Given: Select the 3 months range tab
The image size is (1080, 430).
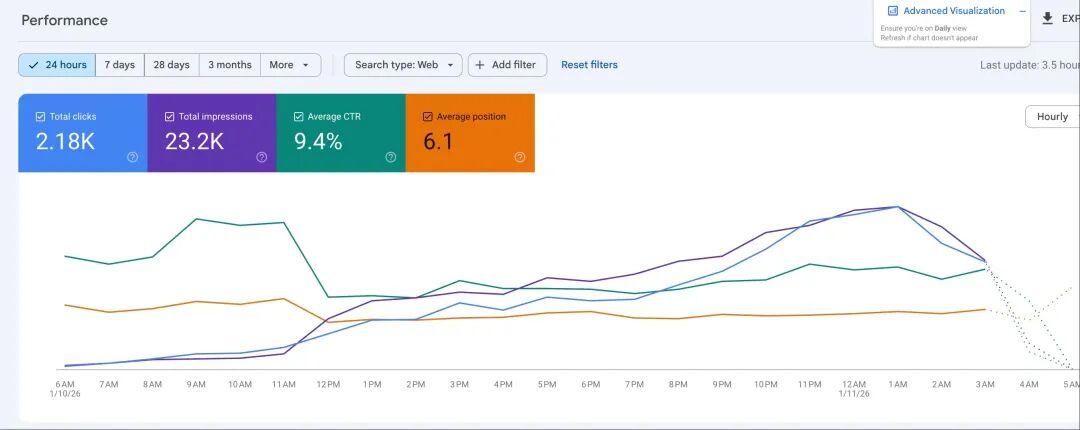Looking at the screenshot, I should 230,65.
